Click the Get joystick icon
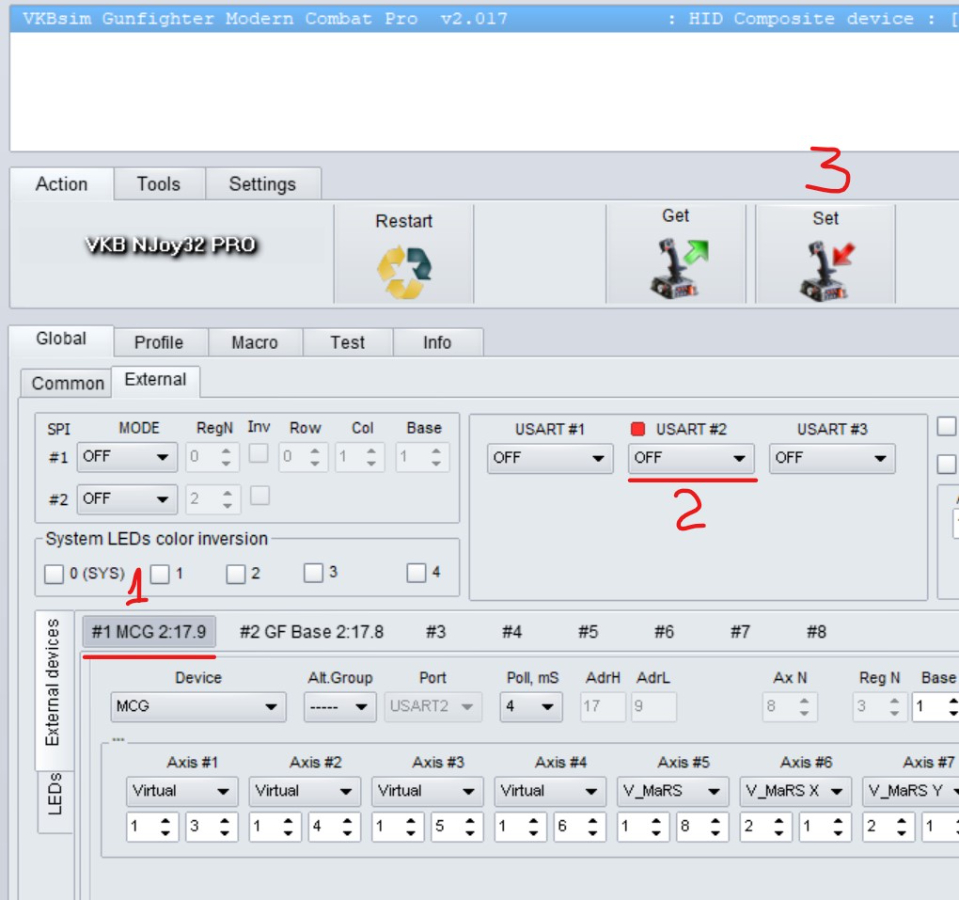 tap(676, 269)
